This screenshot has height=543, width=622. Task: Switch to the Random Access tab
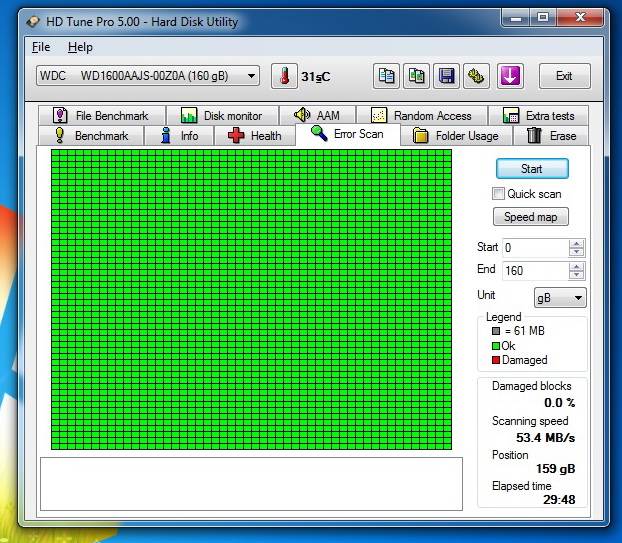point(422,115)
